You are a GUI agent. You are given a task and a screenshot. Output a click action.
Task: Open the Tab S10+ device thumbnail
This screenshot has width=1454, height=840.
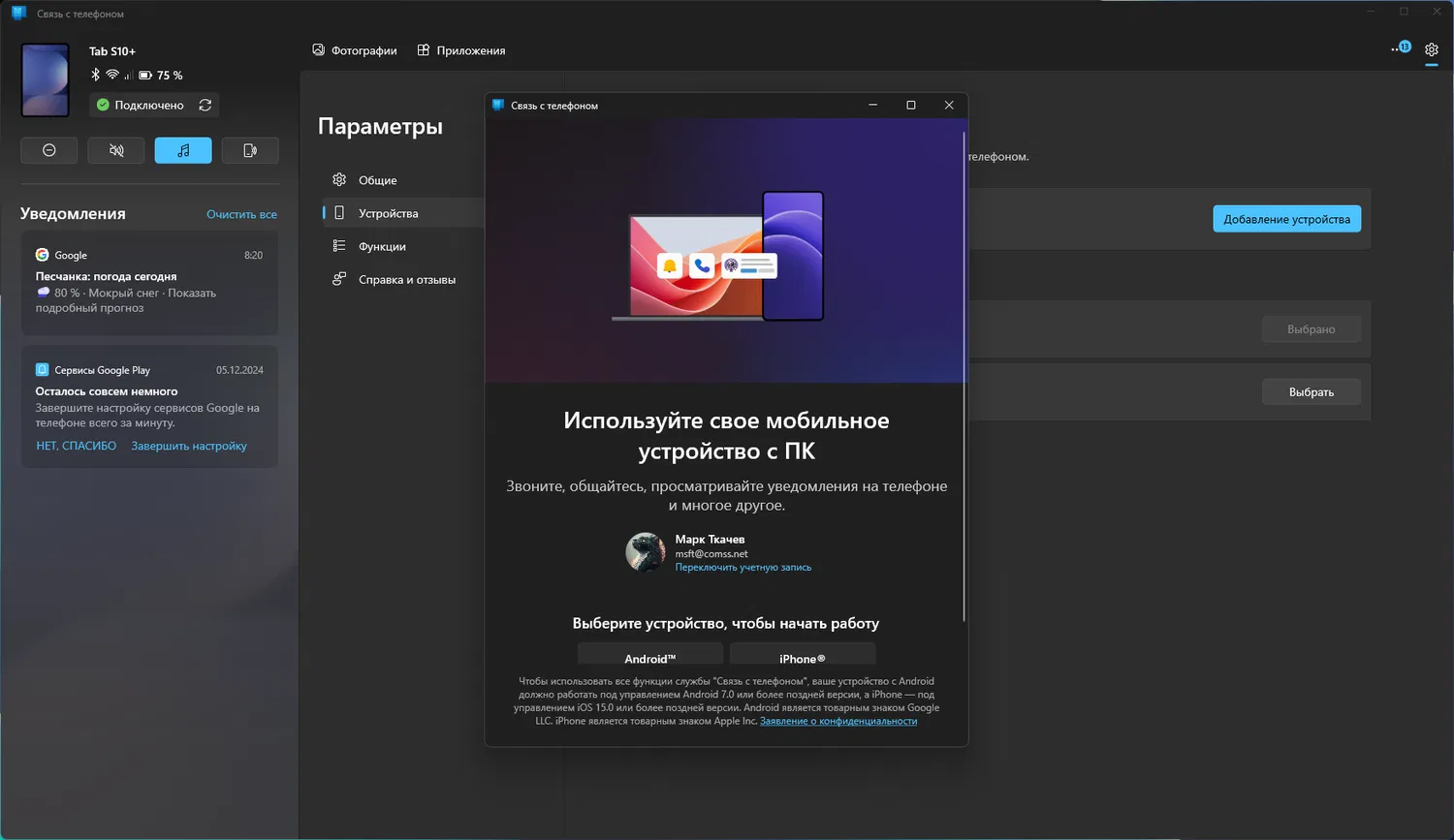[x=46, y=79]
